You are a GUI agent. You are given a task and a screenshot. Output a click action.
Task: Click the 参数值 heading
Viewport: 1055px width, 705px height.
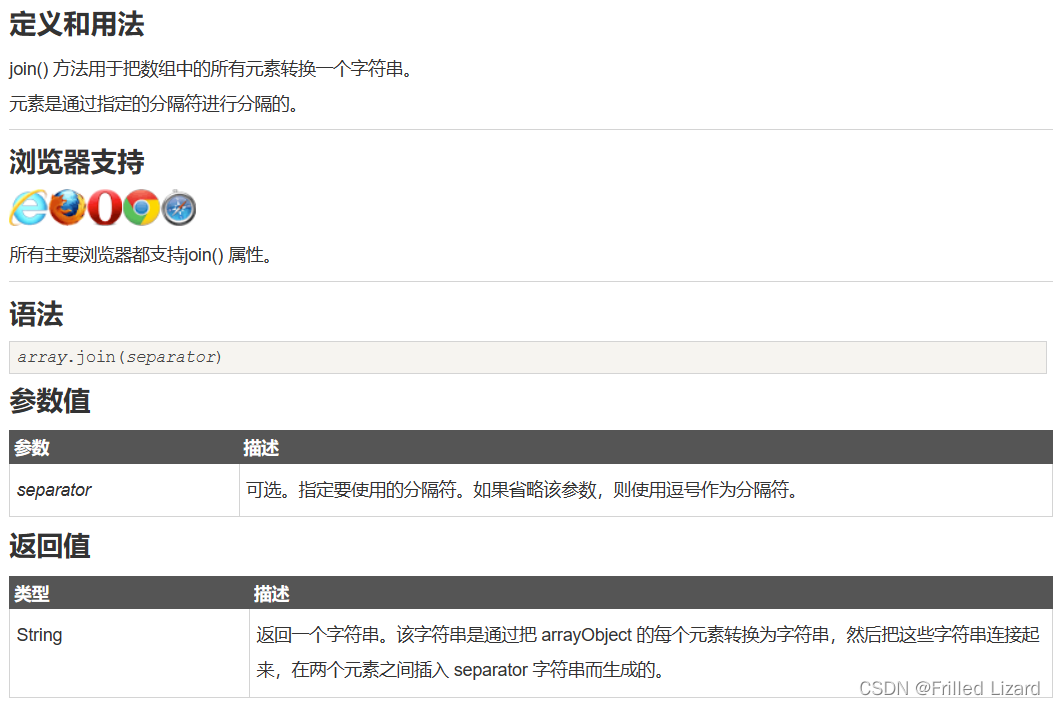pyautogui.click(x=50, y=401)
